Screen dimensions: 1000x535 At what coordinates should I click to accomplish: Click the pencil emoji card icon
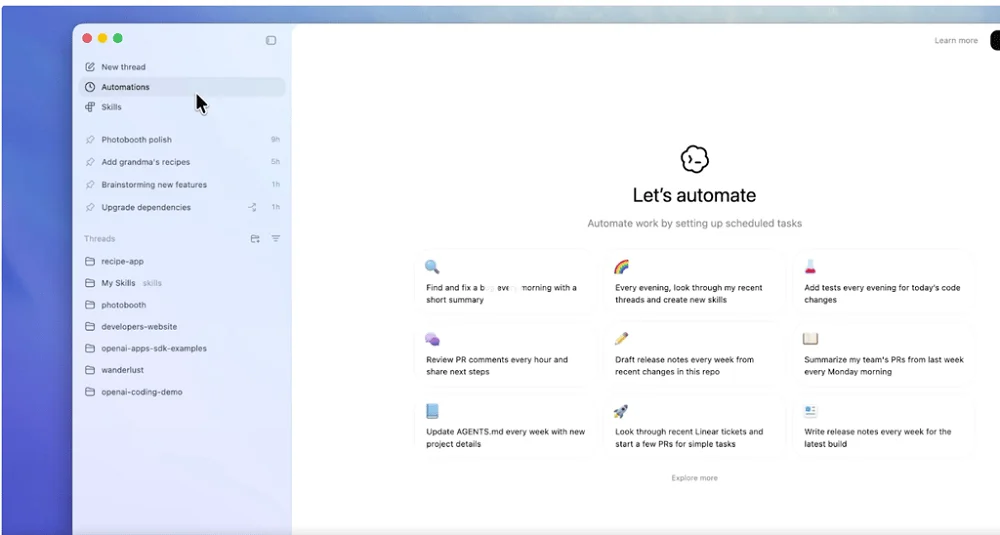tap(621, 339)
